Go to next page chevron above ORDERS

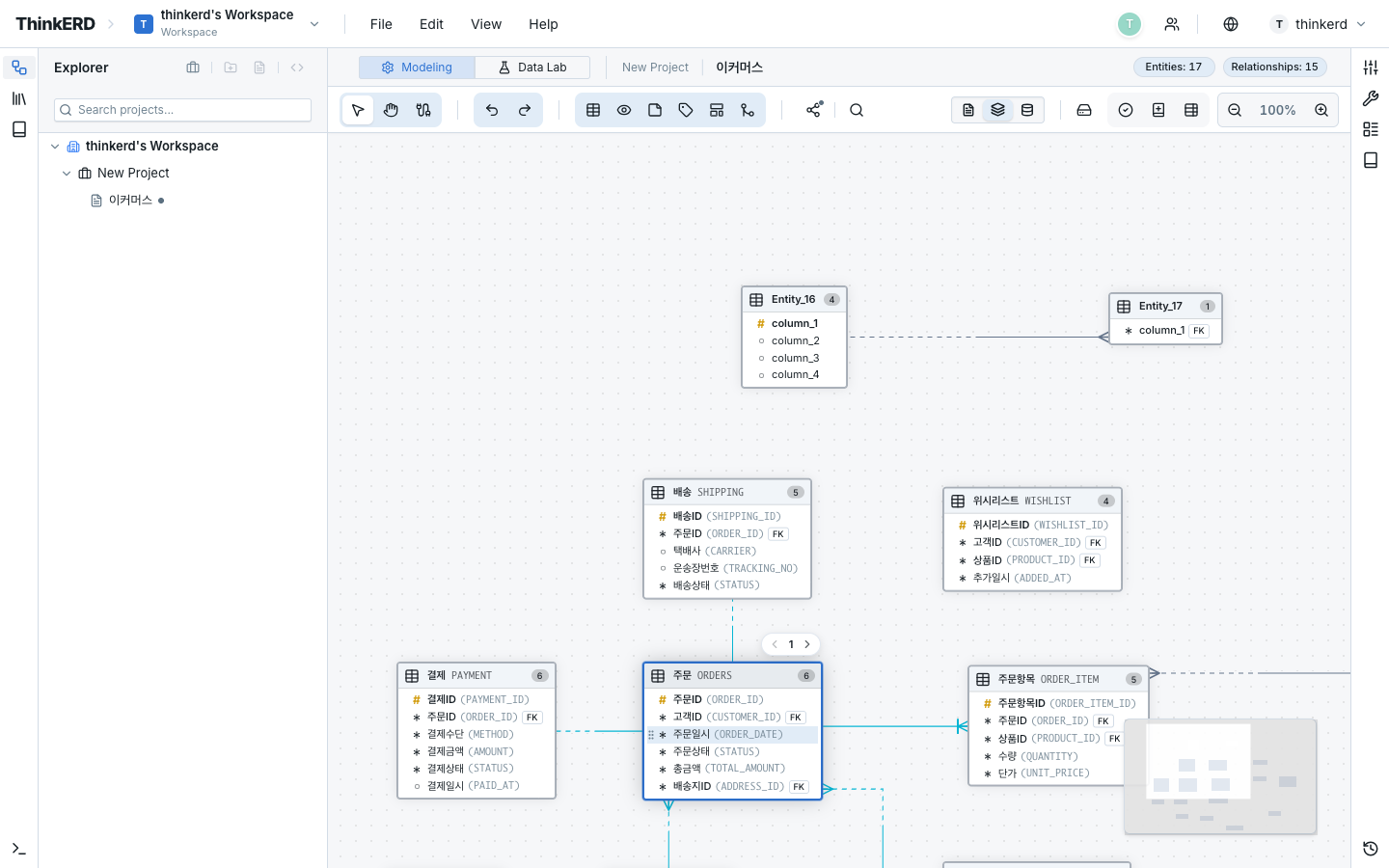point(807,644)
